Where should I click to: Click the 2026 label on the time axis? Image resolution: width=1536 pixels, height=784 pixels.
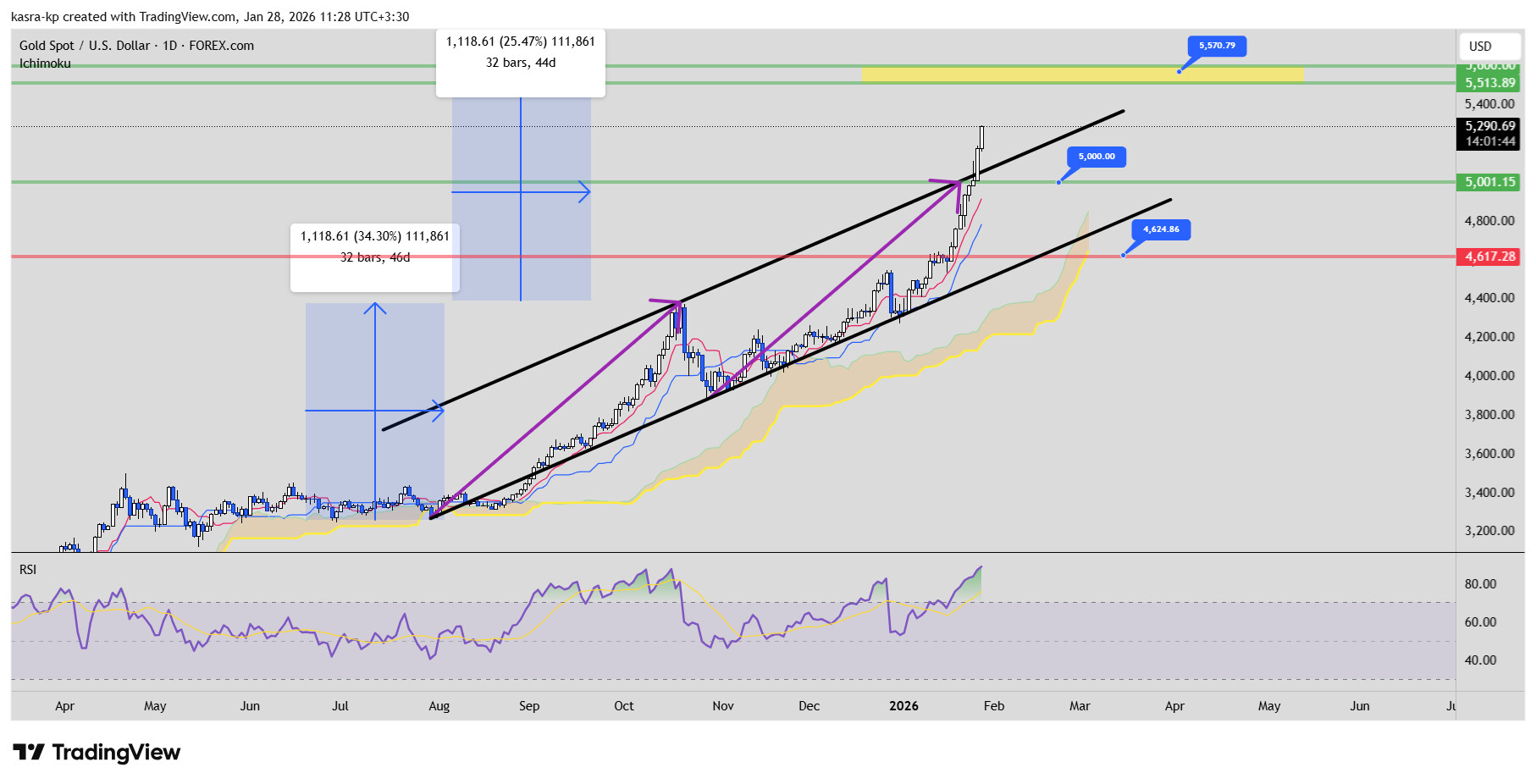(x=903, y=706)
